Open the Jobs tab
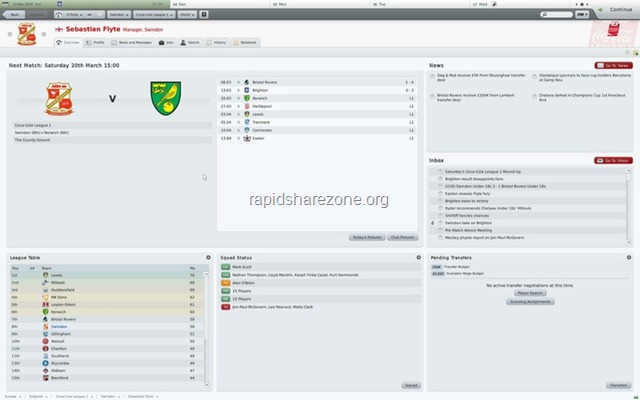640x400 pixels. click(x=167, y=42)
